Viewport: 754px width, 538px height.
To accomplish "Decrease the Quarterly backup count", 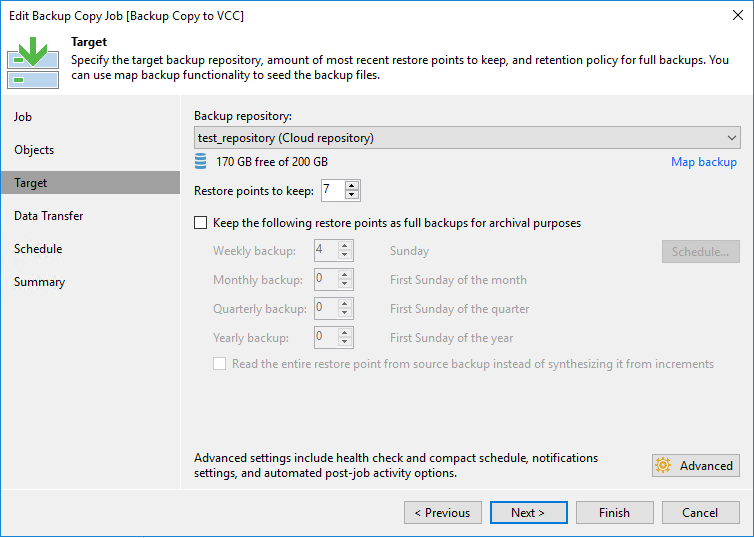I will (345, 313).
